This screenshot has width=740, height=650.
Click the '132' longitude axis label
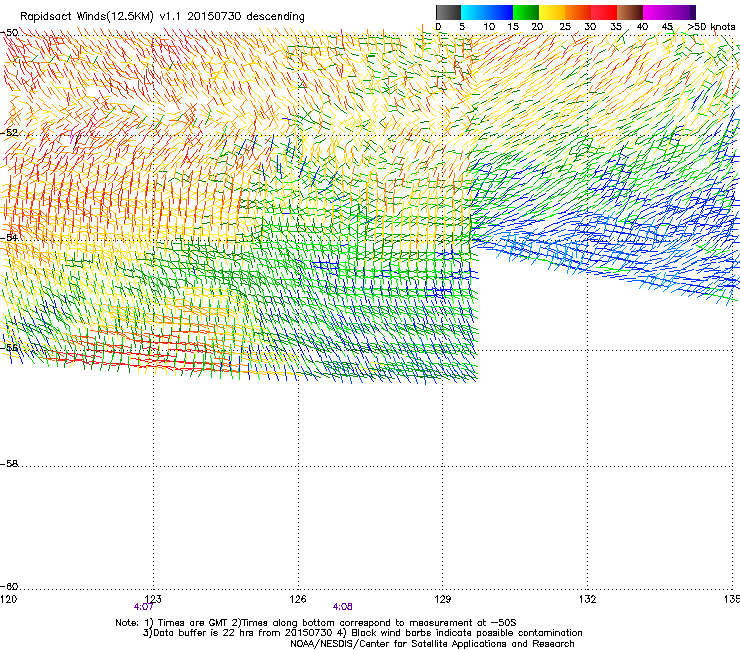(x=587, y=599)
